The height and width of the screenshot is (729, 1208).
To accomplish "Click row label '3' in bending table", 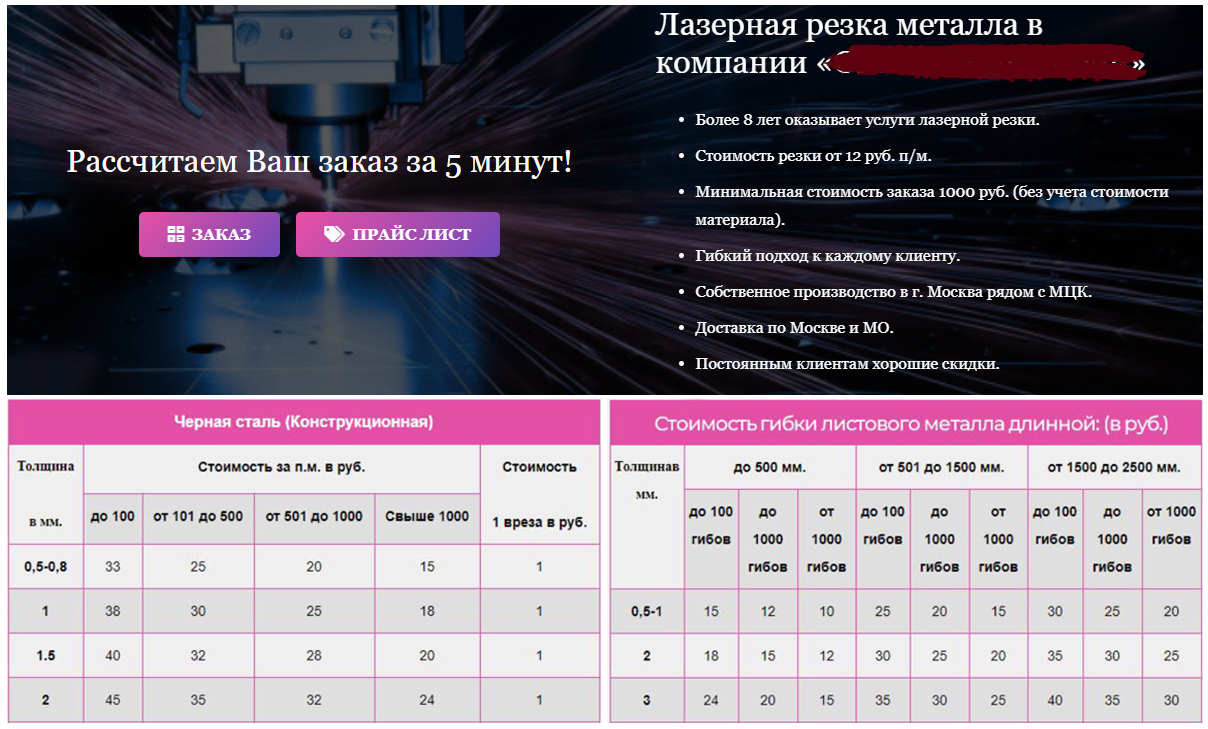I will tap(647, 700).
